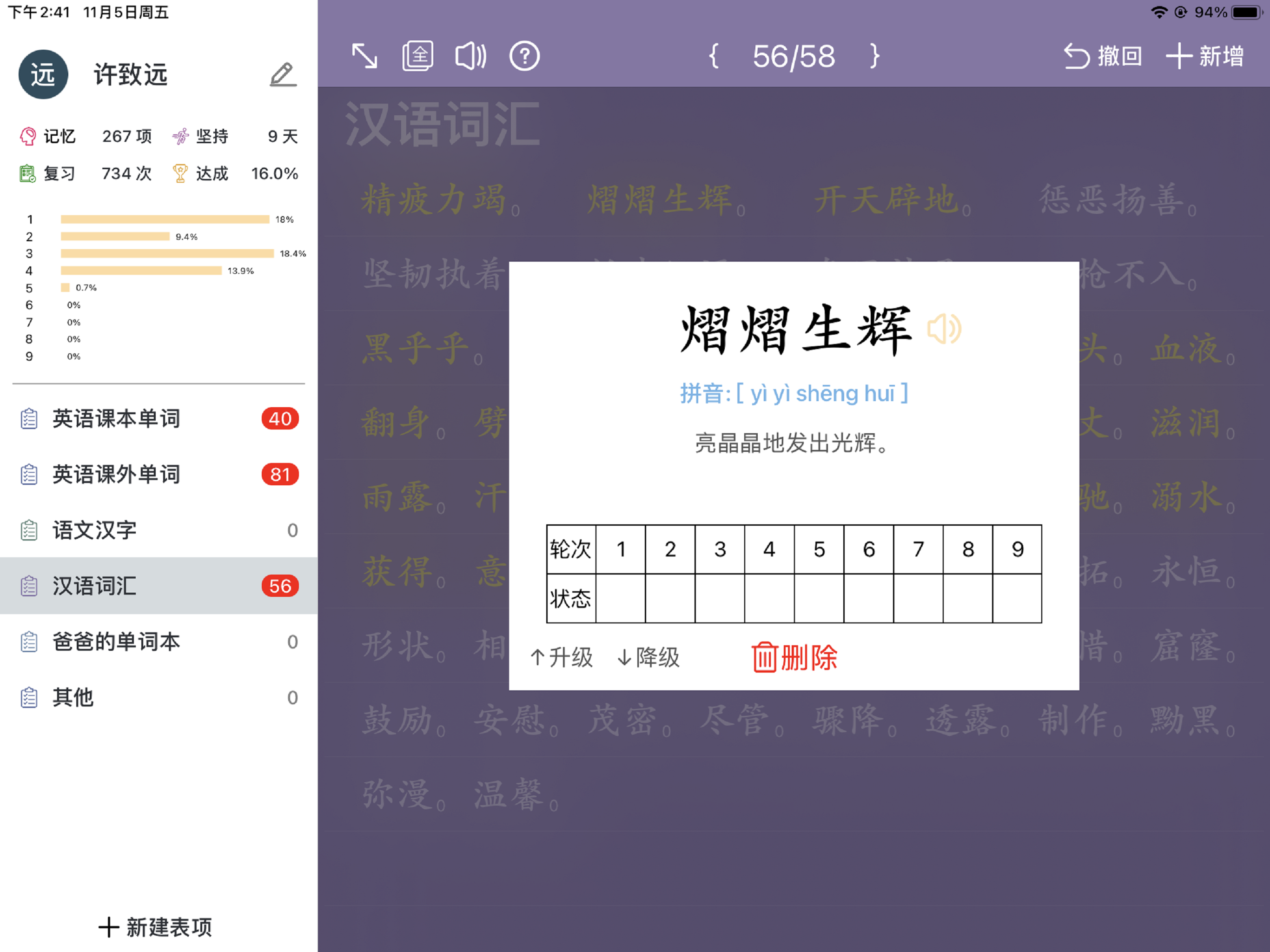1270x952 pixels.
Task: Open the help question mark icon
Action: tap(524, 56)
